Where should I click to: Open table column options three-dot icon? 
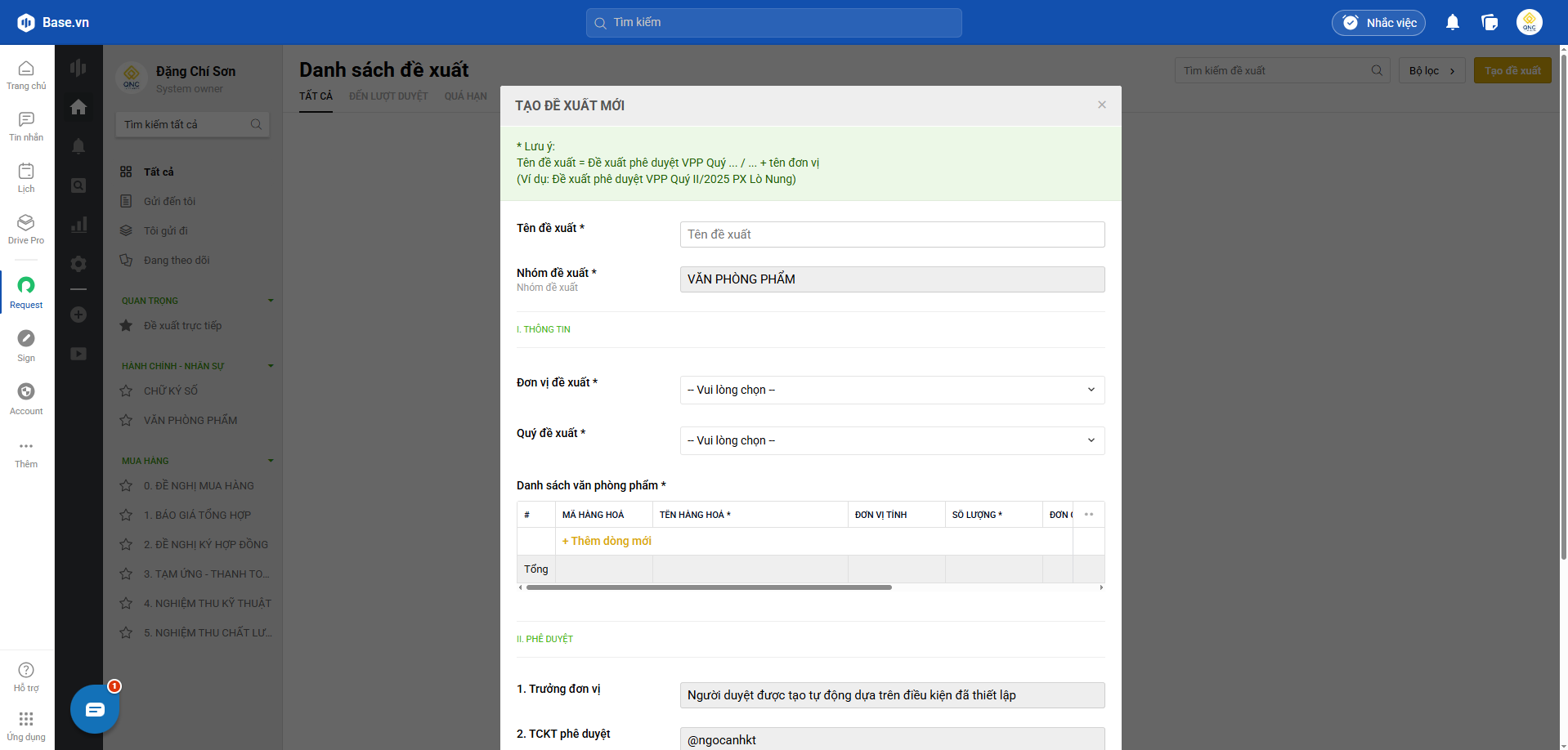pyautogui.click(x=1088, y=515)
